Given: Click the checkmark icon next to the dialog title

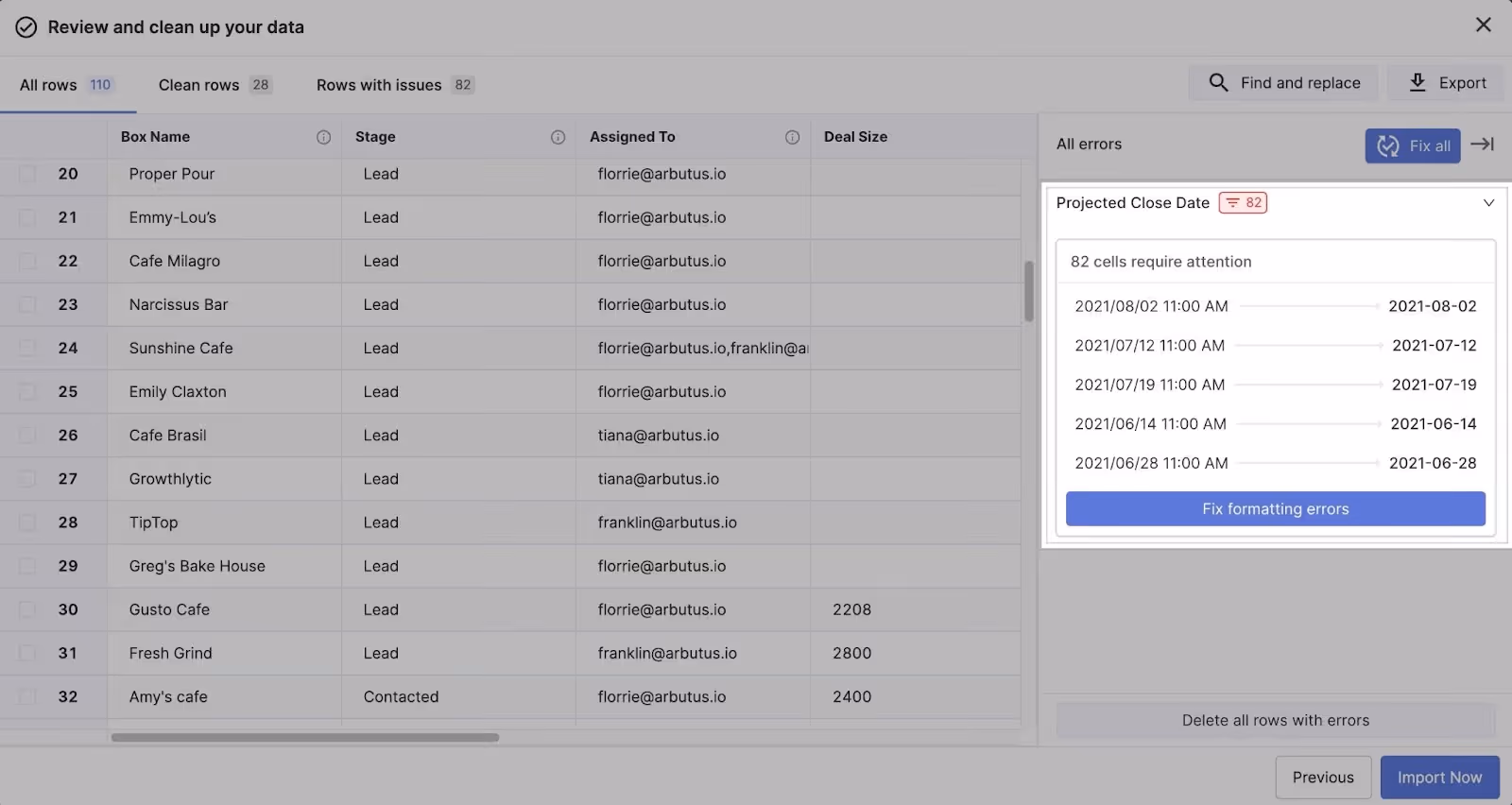Looking at the screenshot, I should (26, 27).
